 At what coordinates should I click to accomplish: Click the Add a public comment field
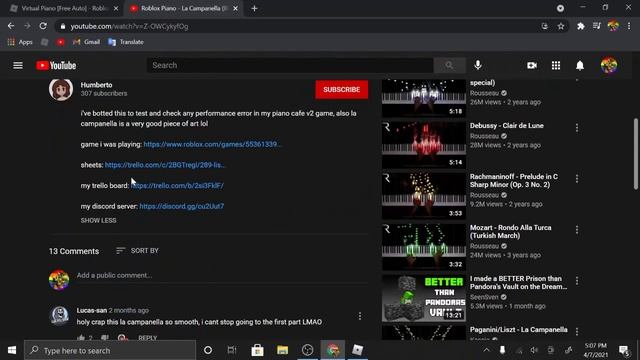point(222,276)
